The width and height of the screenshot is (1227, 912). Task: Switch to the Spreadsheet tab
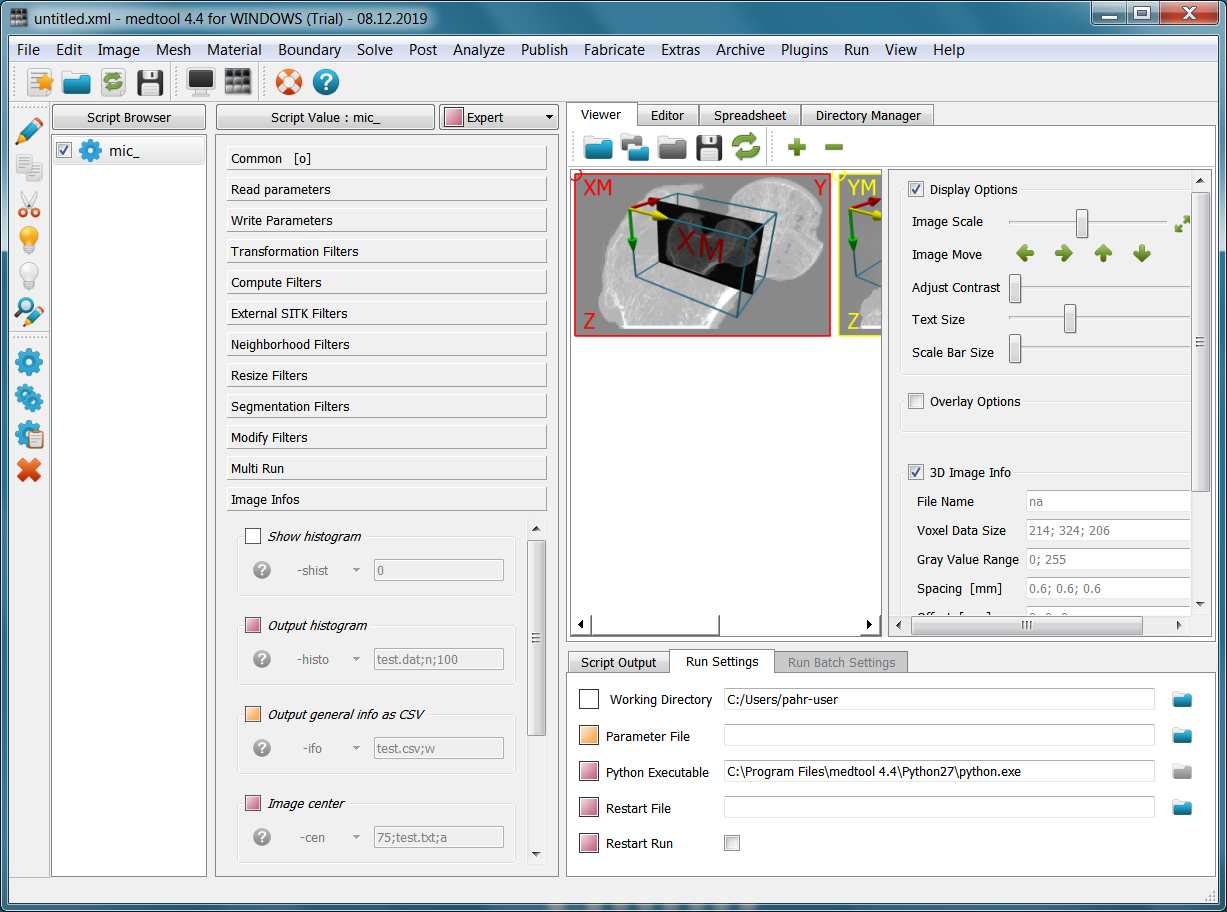[x=750, y=116]
